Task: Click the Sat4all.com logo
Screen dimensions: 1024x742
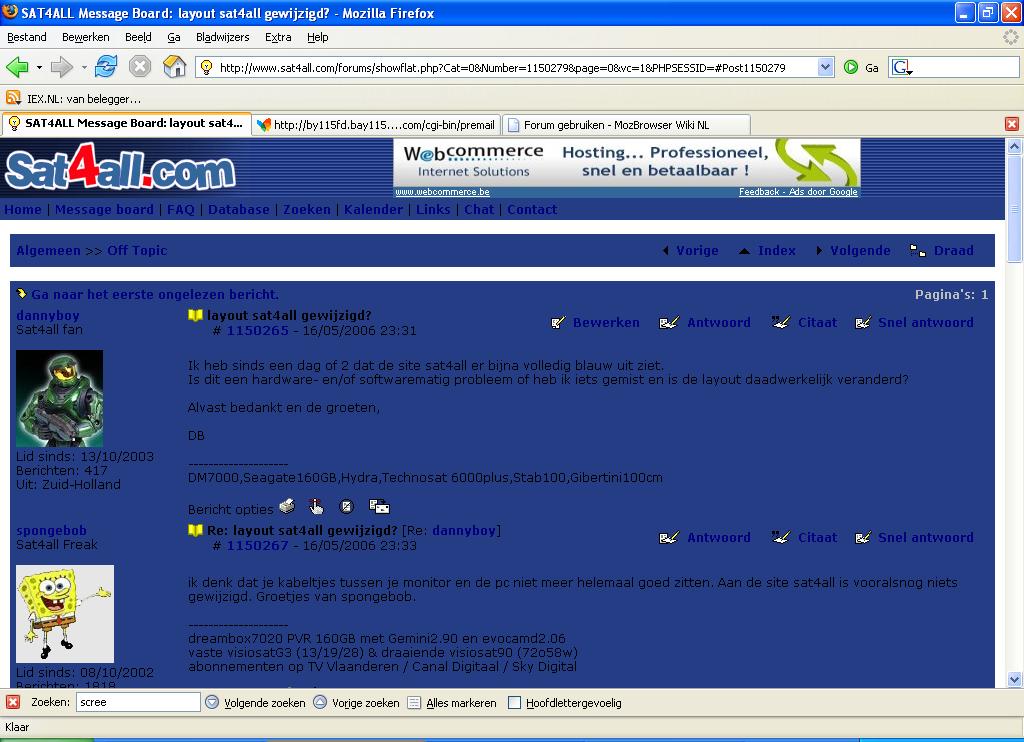Action: (x=120, y=167)
